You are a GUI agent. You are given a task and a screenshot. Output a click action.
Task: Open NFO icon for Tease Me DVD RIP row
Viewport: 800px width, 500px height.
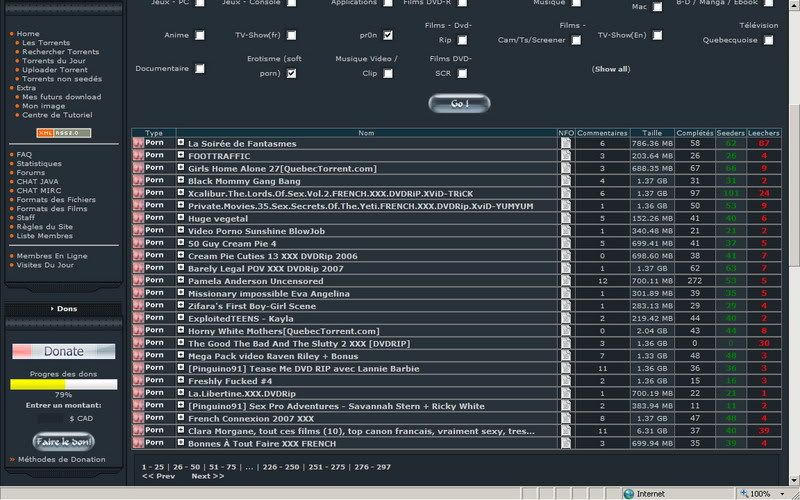(566, 368)
